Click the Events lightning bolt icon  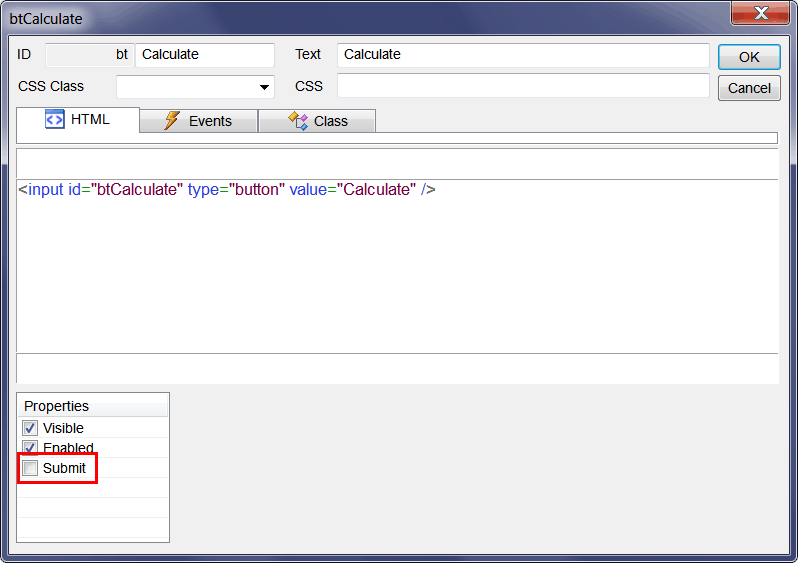tap(172, 121)
